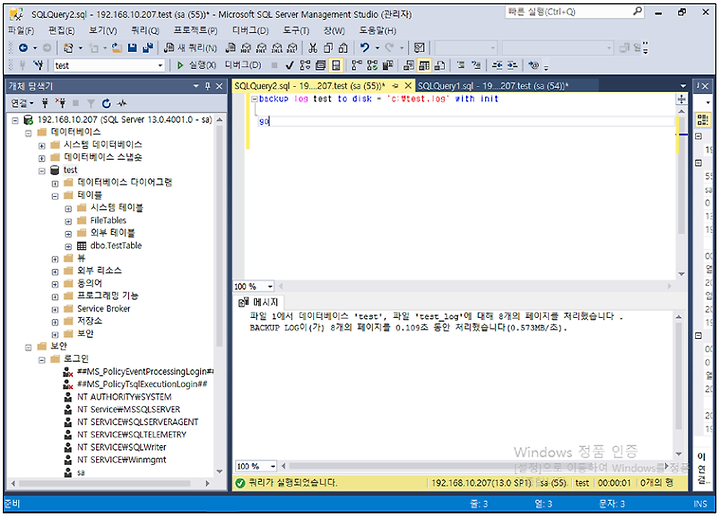Select Results to Text icon
The height and width of the screenshot is (517, 720).
pyautogui.click(x=409, y=66)
